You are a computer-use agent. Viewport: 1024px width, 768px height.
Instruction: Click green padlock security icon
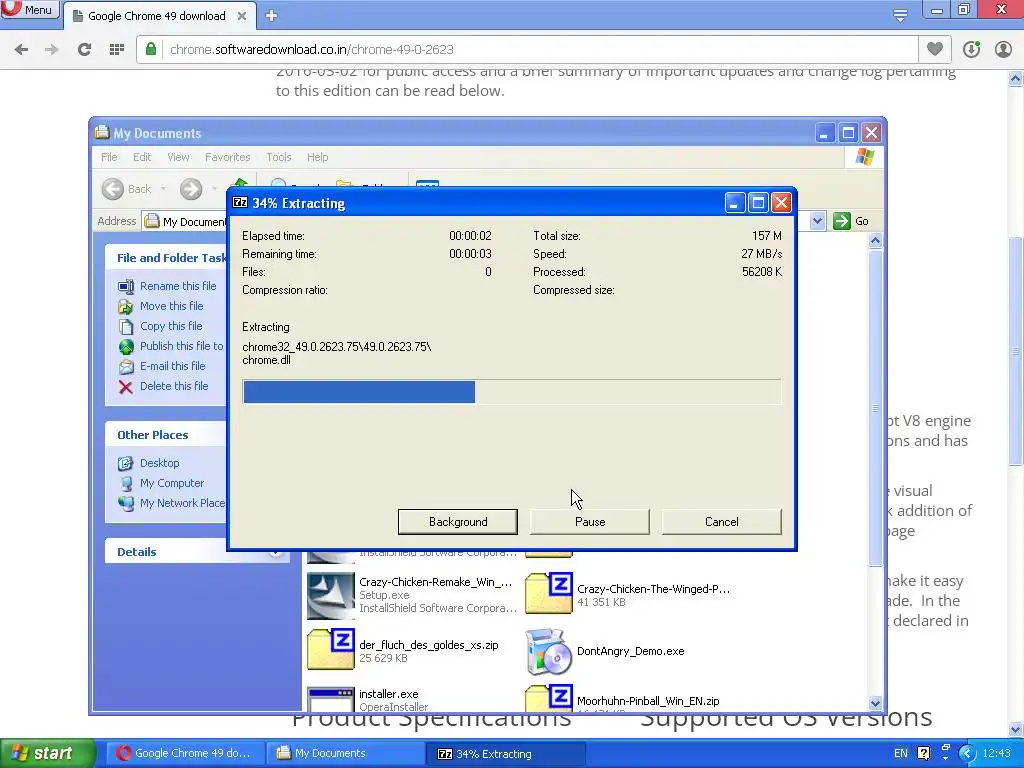[151, 49]
